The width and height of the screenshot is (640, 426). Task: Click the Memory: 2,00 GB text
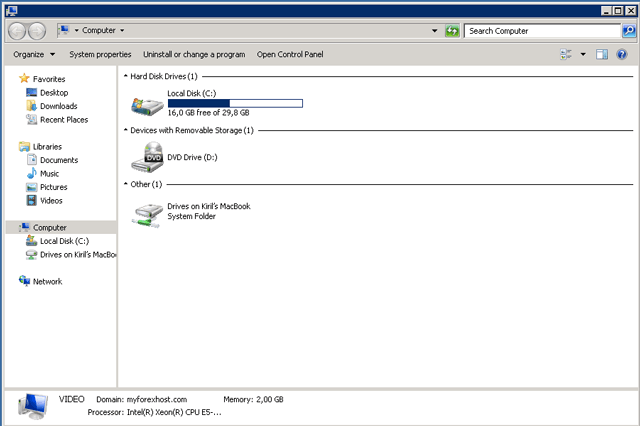(253, 399)
